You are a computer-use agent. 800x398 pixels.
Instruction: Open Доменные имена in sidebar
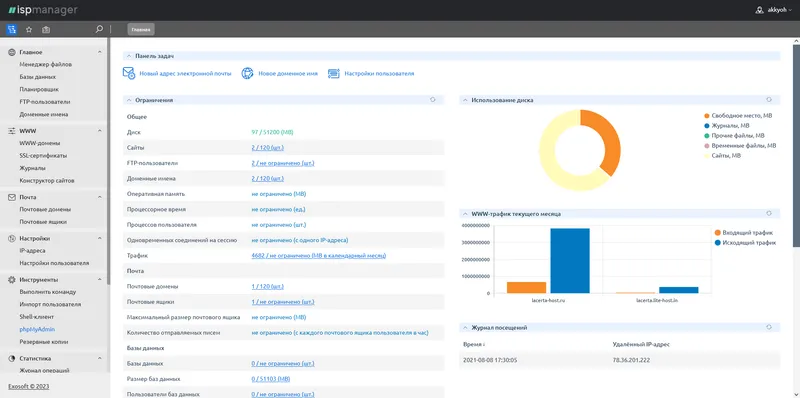pyautogui.click(x=43, y=114)
